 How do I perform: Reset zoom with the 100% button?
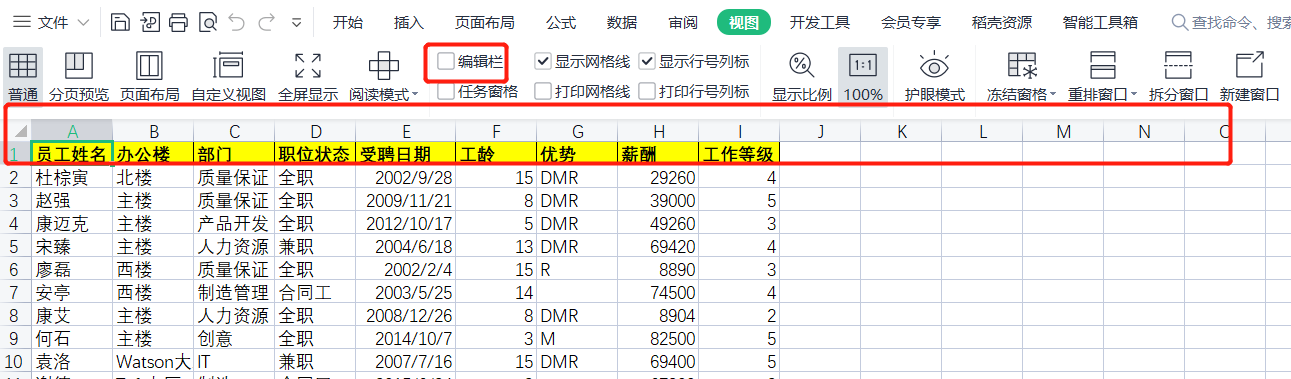pos(863,76)
